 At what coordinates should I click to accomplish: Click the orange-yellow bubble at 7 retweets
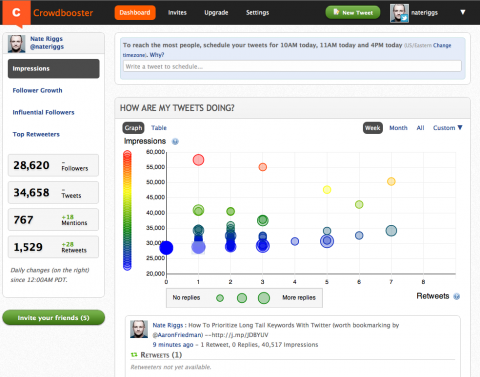tap(391, 181)
